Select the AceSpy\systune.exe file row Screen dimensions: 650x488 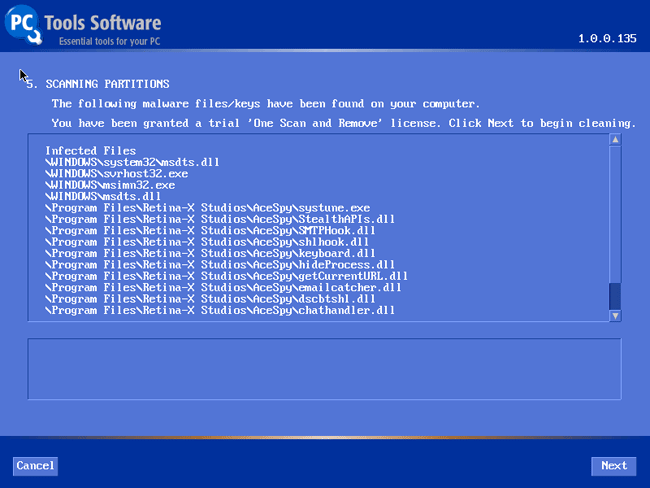(208, 208)
